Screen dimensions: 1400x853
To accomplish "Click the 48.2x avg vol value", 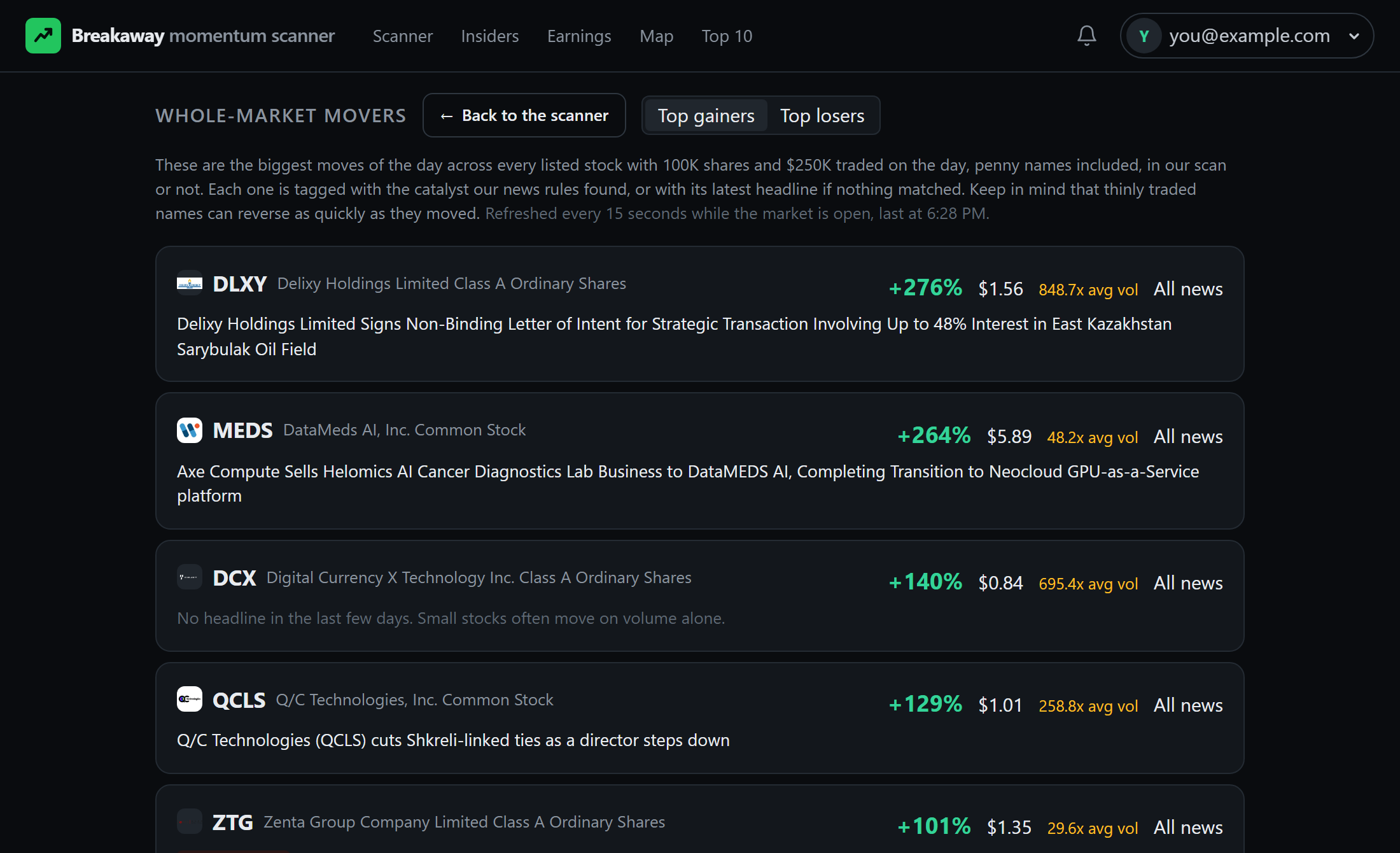I will point(1093,437).
